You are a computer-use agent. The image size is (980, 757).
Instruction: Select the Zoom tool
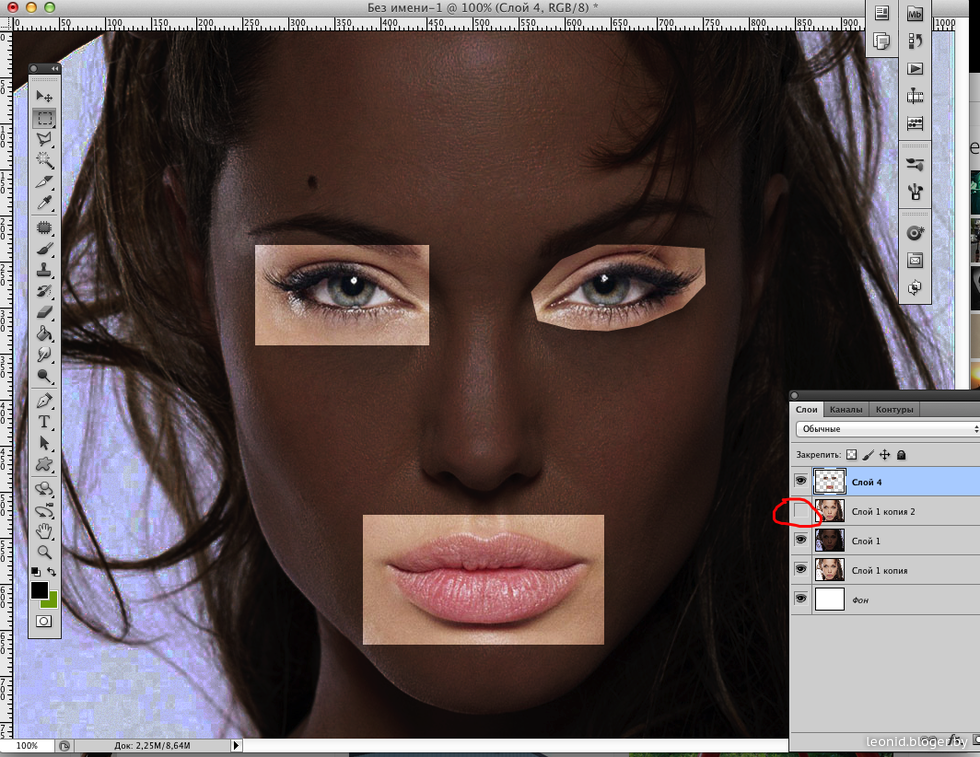click(44, 553)
